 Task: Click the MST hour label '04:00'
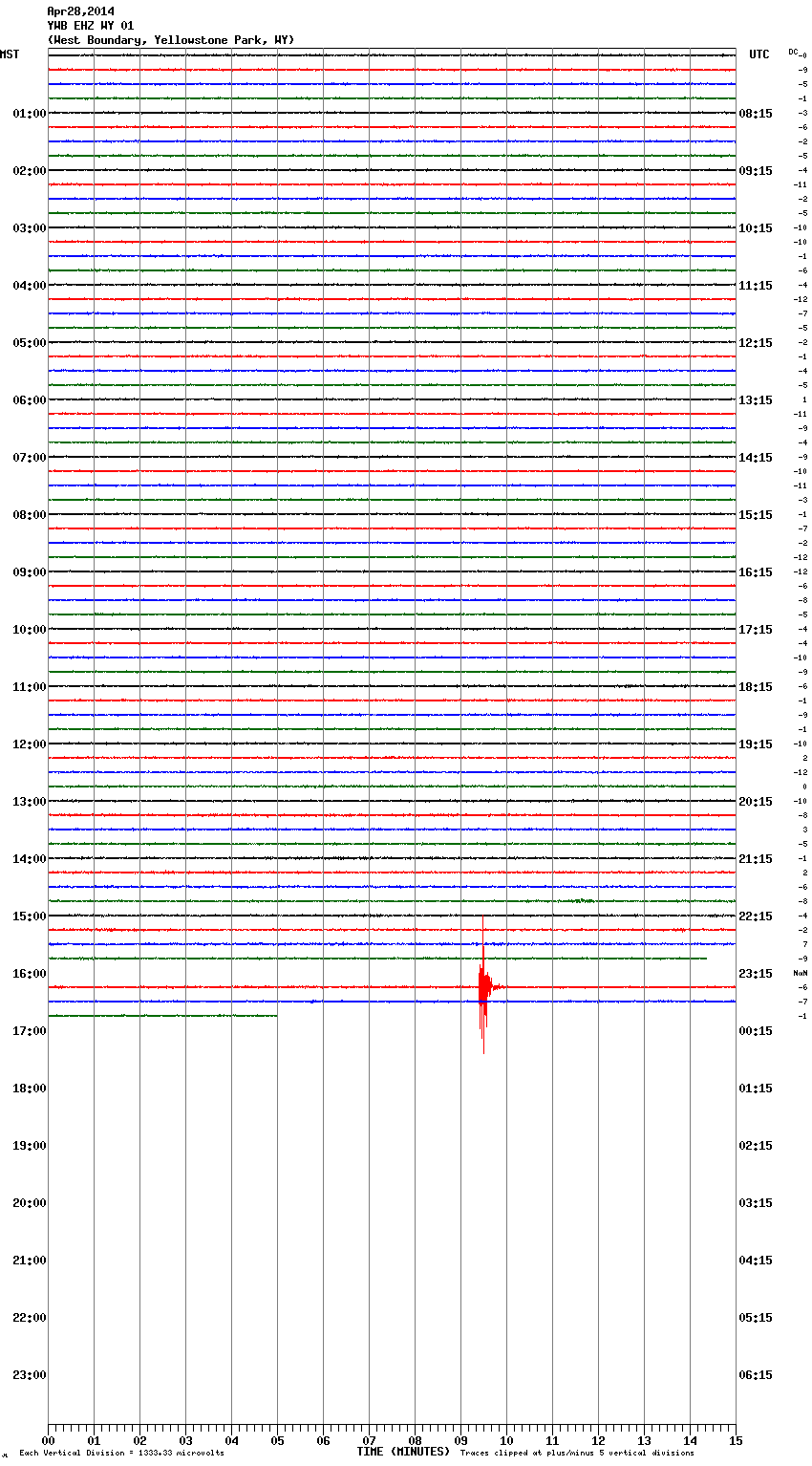(30, 286)
